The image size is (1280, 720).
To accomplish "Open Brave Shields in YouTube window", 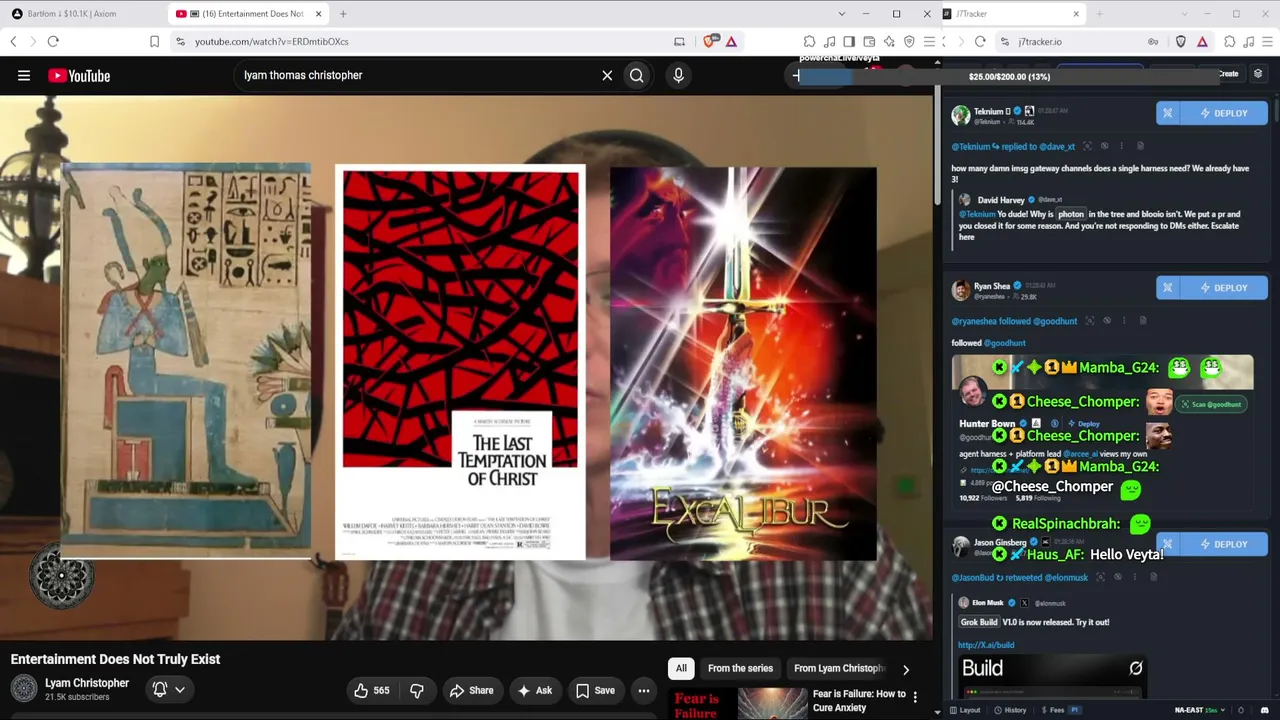I will tap(710, 41).
